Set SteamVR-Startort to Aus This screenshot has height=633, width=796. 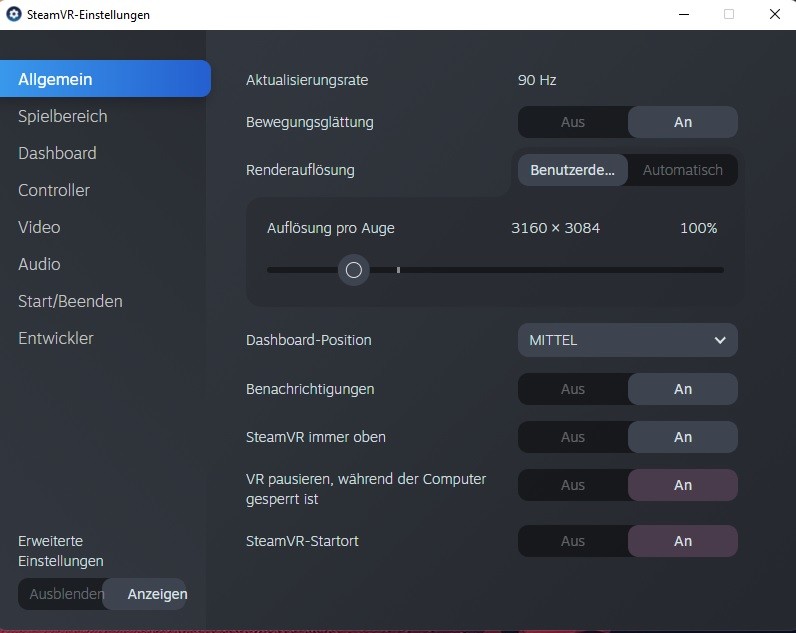(x=573, y=541)
